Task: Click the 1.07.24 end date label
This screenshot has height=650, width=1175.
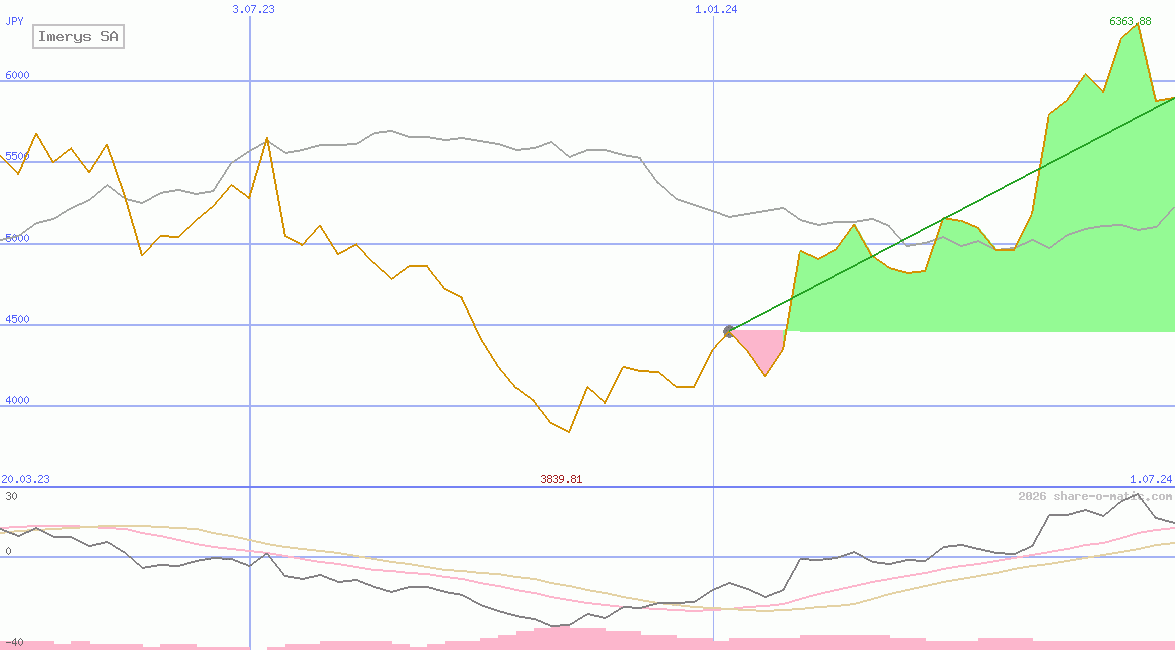Action: [x=1150, y=479]
